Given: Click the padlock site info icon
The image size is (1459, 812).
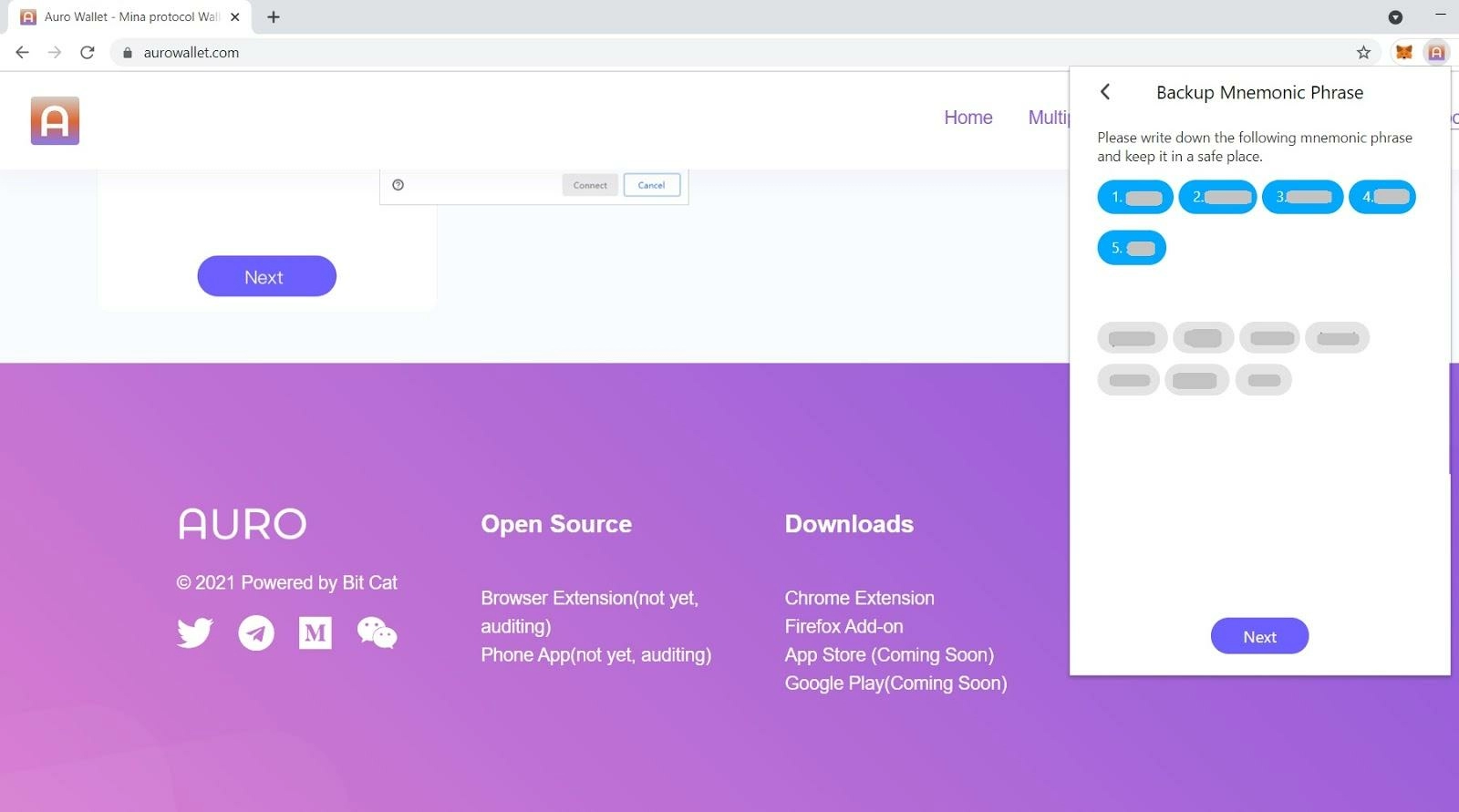Looking at the screenshot, I should point(128,53).
